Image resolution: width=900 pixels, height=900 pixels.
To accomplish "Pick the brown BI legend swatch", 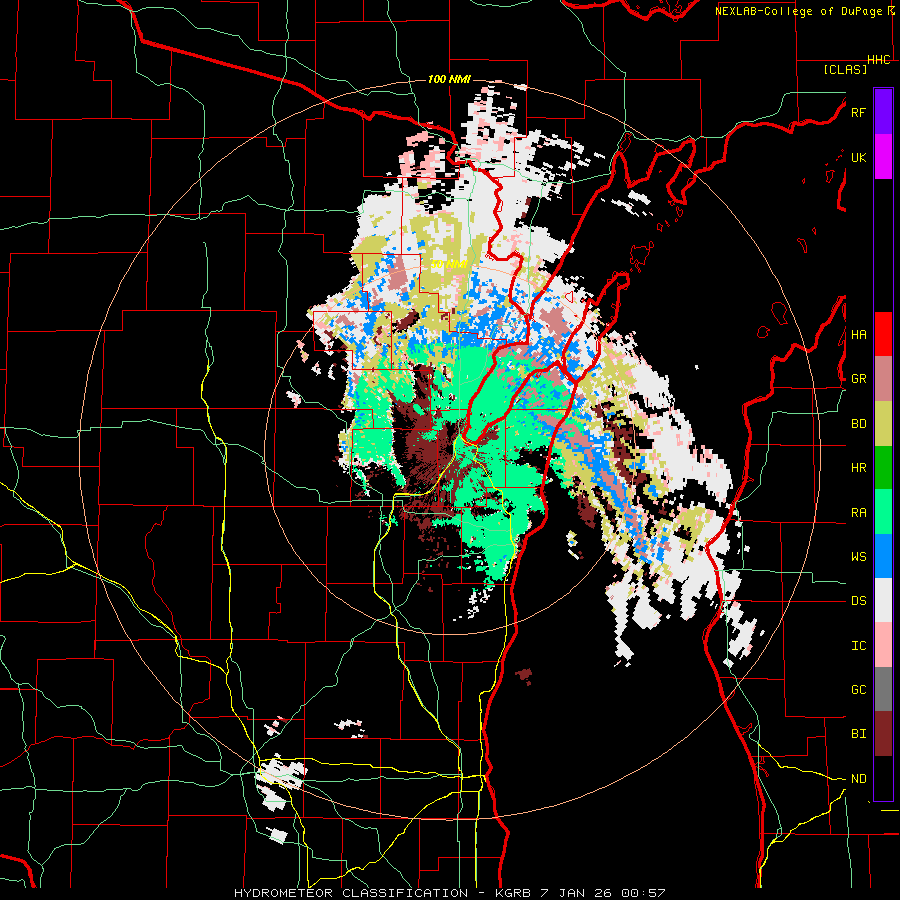I will pyautogui.click(x=883, y=734).
